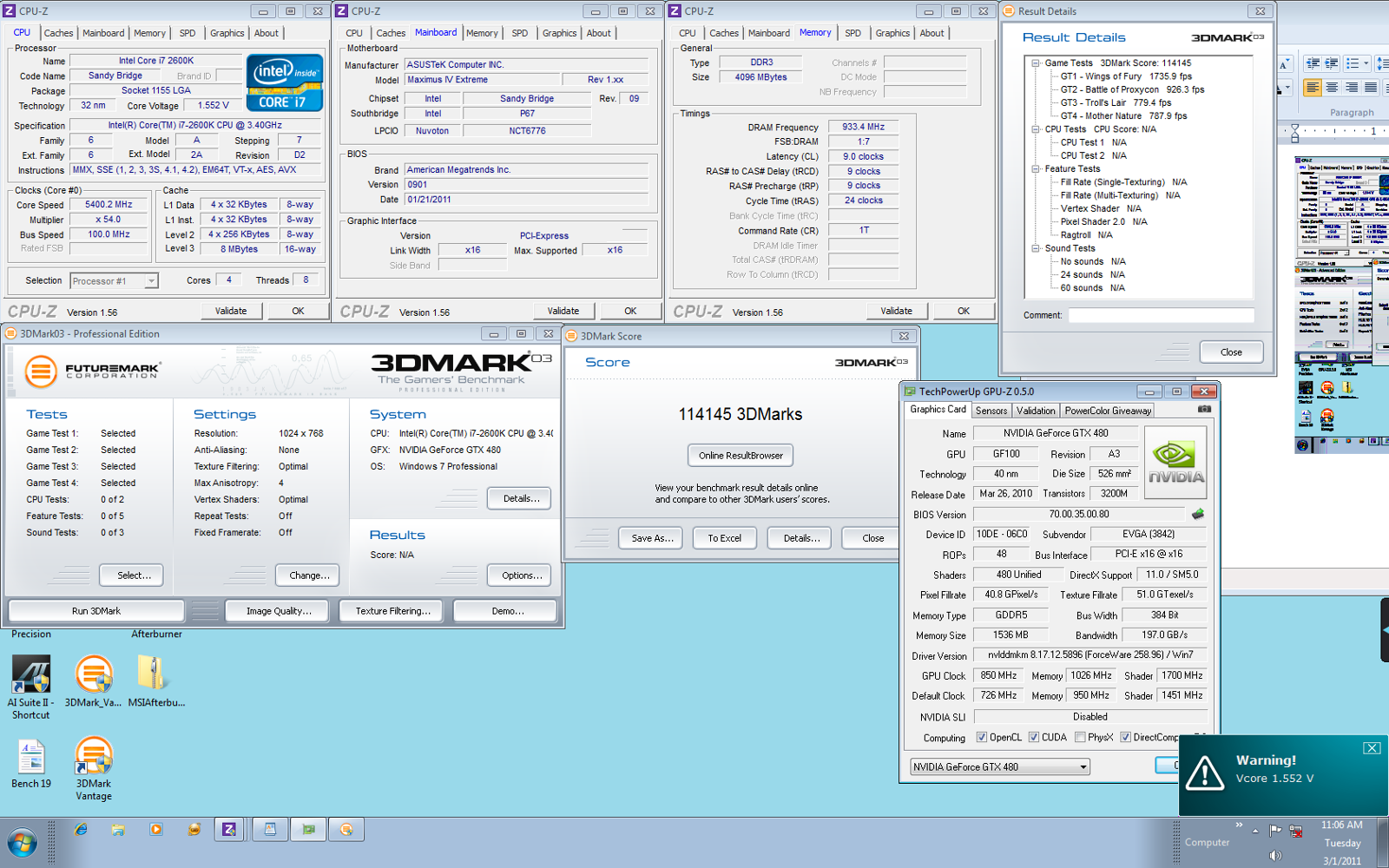The image size is (1389, 868).
Task: Open the Processor #1 selection dropdown
Action: pos(115,281)
